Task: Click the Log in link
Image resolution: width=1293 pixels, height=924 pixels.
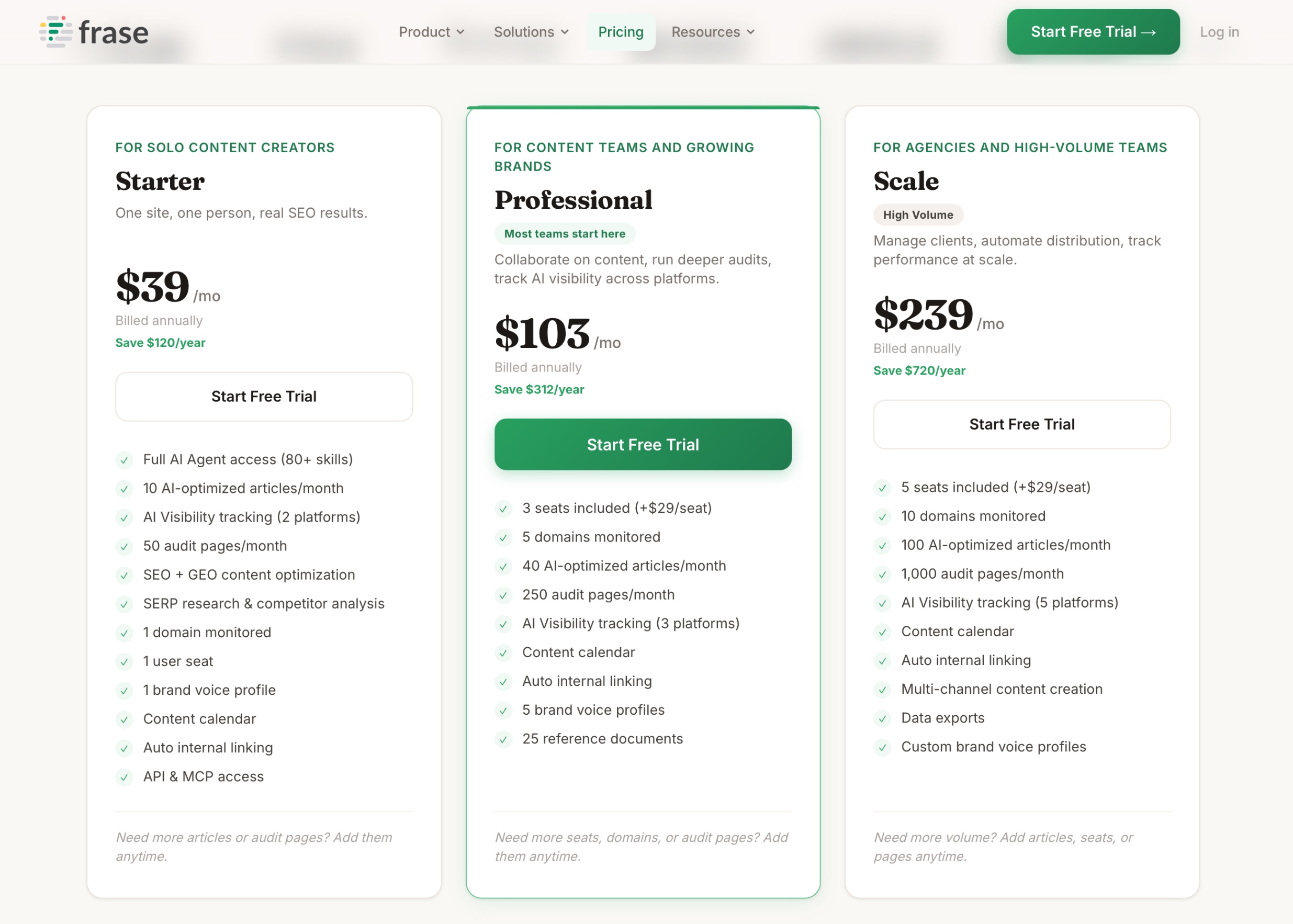Action: [x=1219, y=32]
